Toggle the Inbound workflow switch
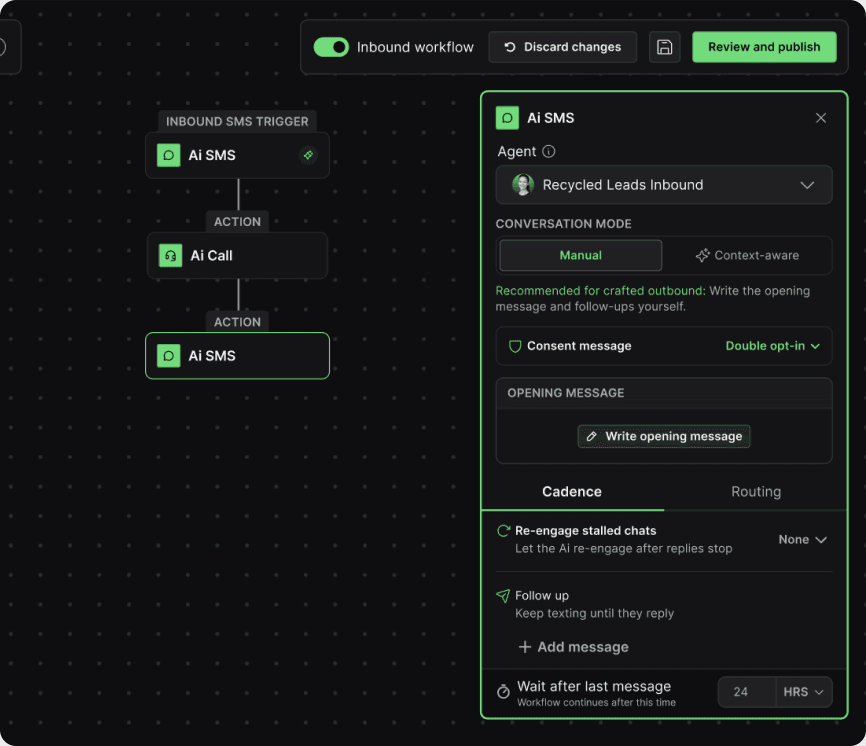Viewport: 866px width, 746px height. [331, 47]
